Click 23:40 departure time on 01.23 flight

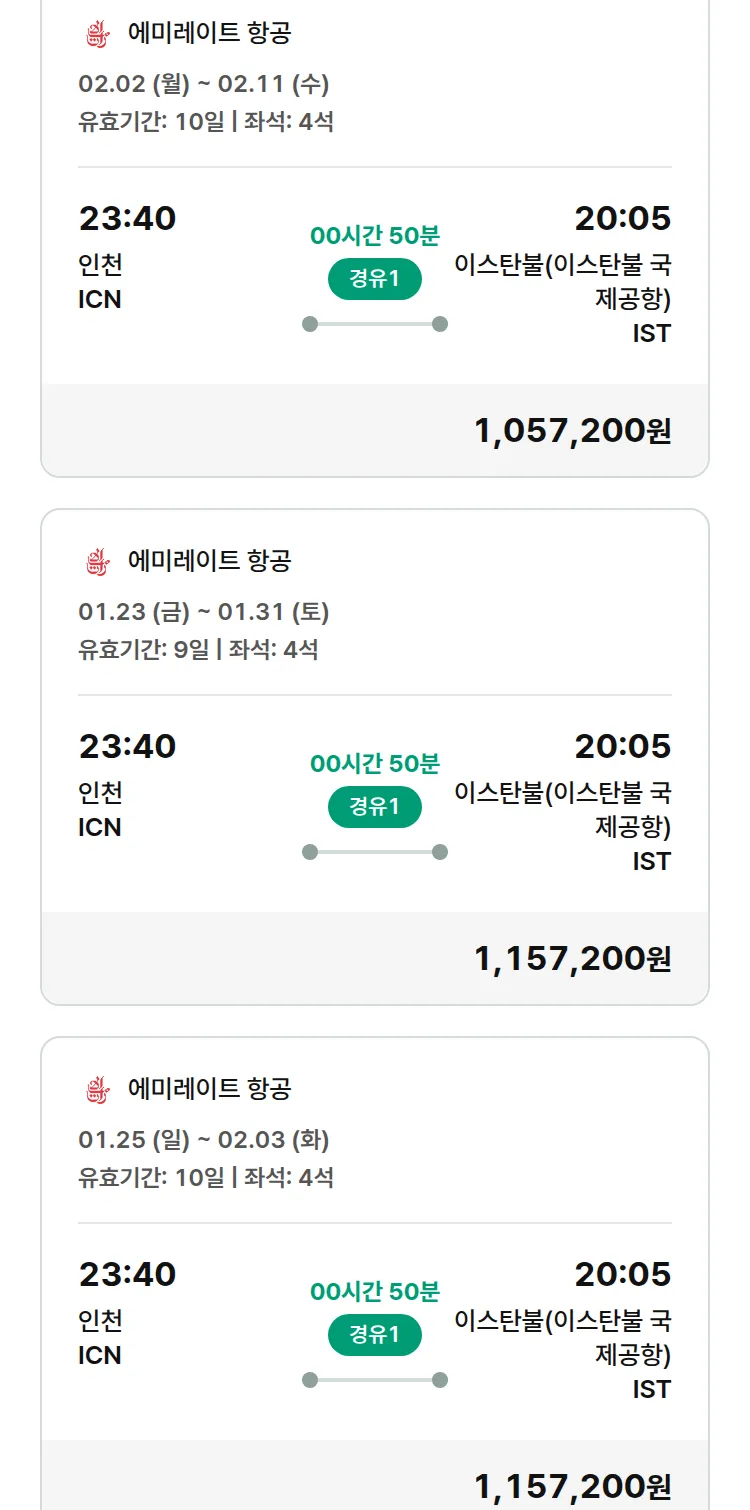coord(127,746)
